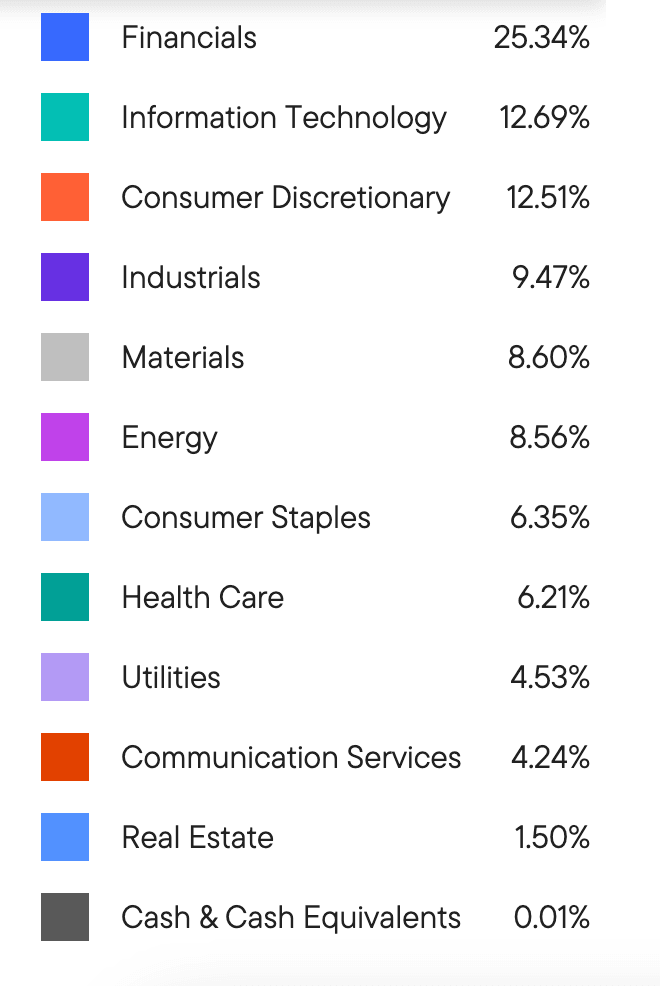Select the teal Information Technology swatch
Image resolution: width=660 pixels, height=986 pixels.
point(65,117)
